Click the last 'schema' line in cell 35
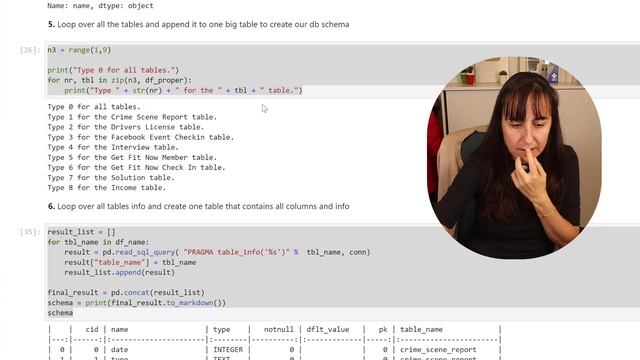The width and height of the screenshot is (640, 360). [x=60, y=313]
